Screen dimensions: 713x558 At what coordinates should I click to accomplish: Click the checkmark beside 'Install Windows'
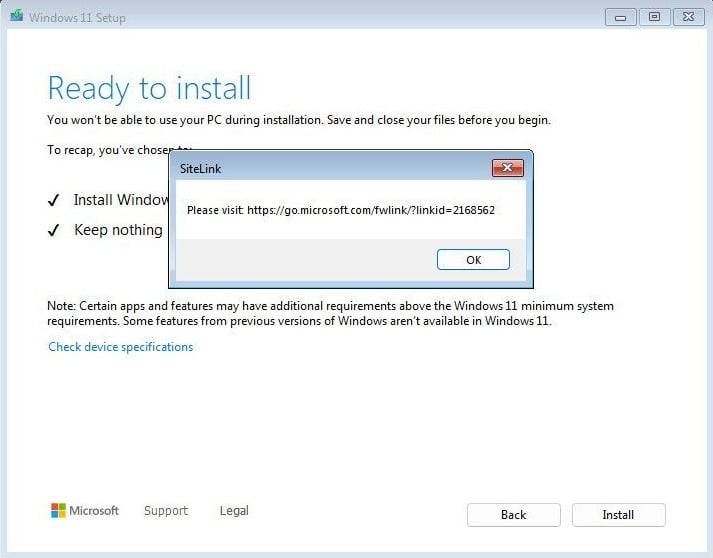click(54, 200)
